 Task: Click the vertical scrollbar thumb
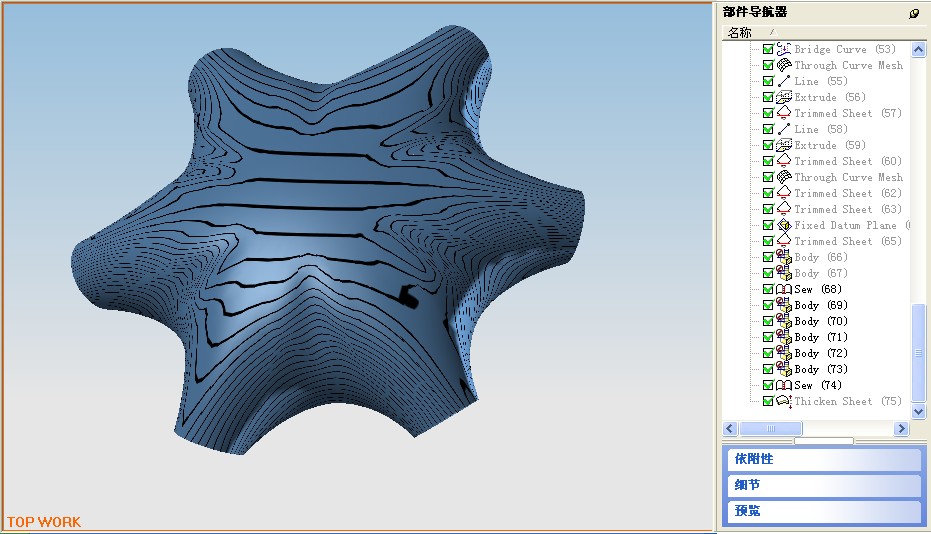[x=919, y=353]
